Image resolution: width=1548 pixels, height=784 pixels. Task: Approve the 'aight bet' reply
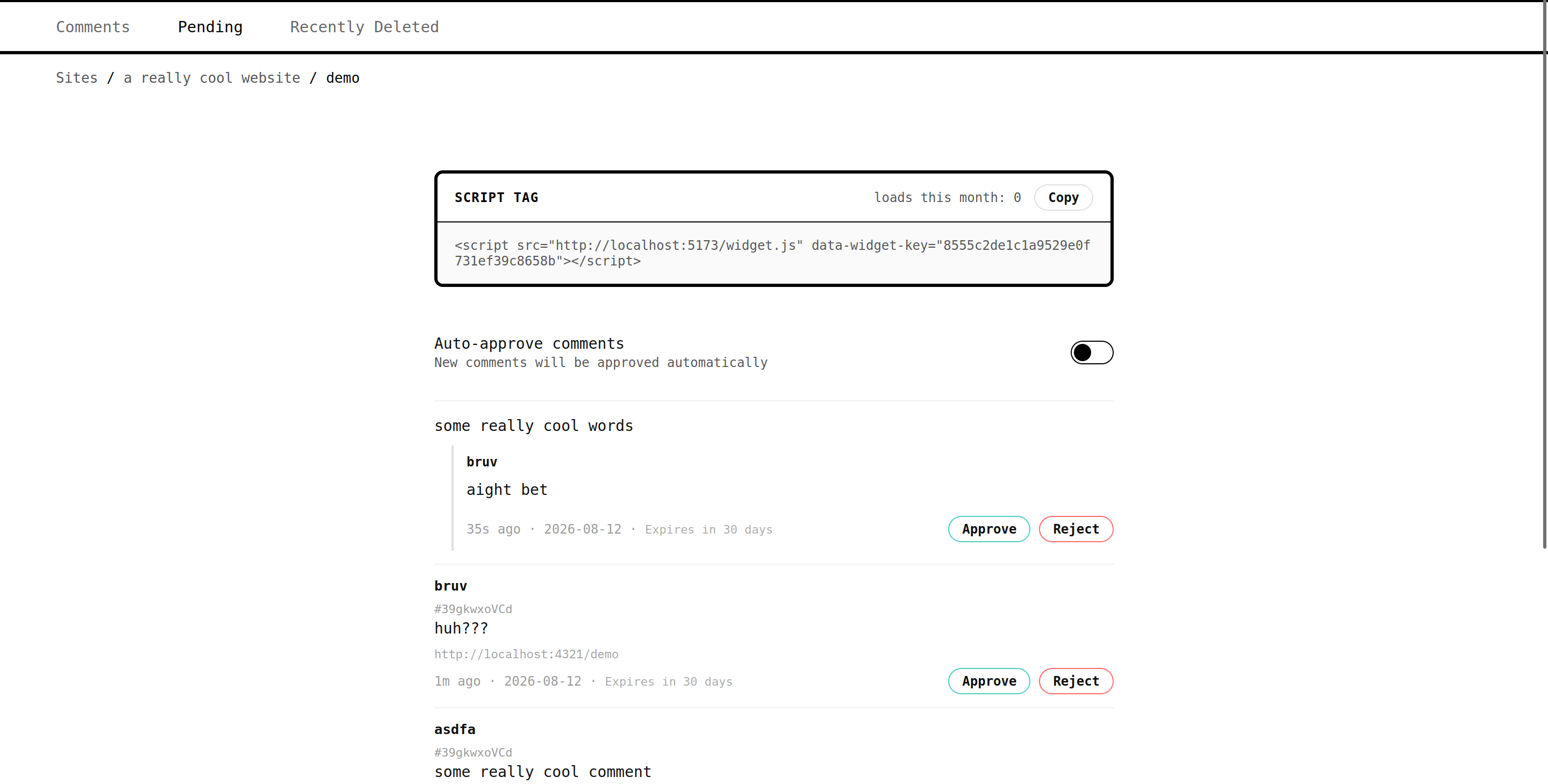coord(988,529)
